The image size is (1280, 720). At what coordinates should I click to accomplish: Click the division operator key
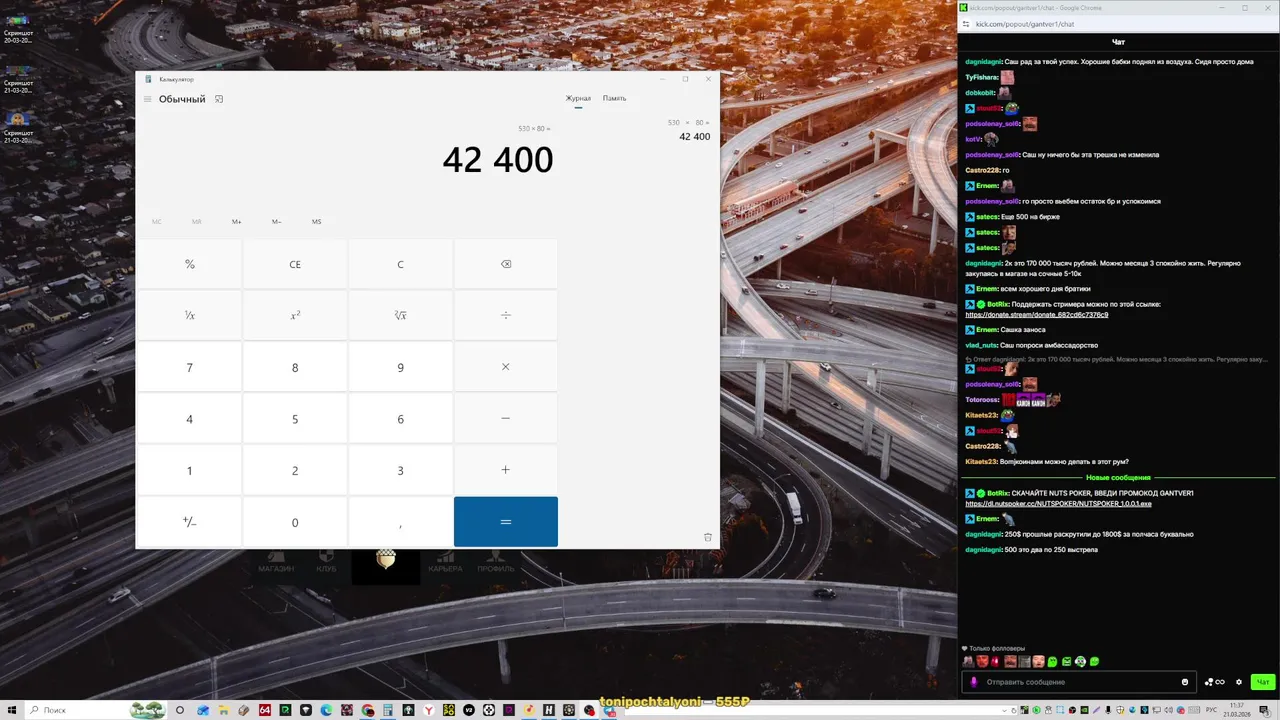[506, 315]
